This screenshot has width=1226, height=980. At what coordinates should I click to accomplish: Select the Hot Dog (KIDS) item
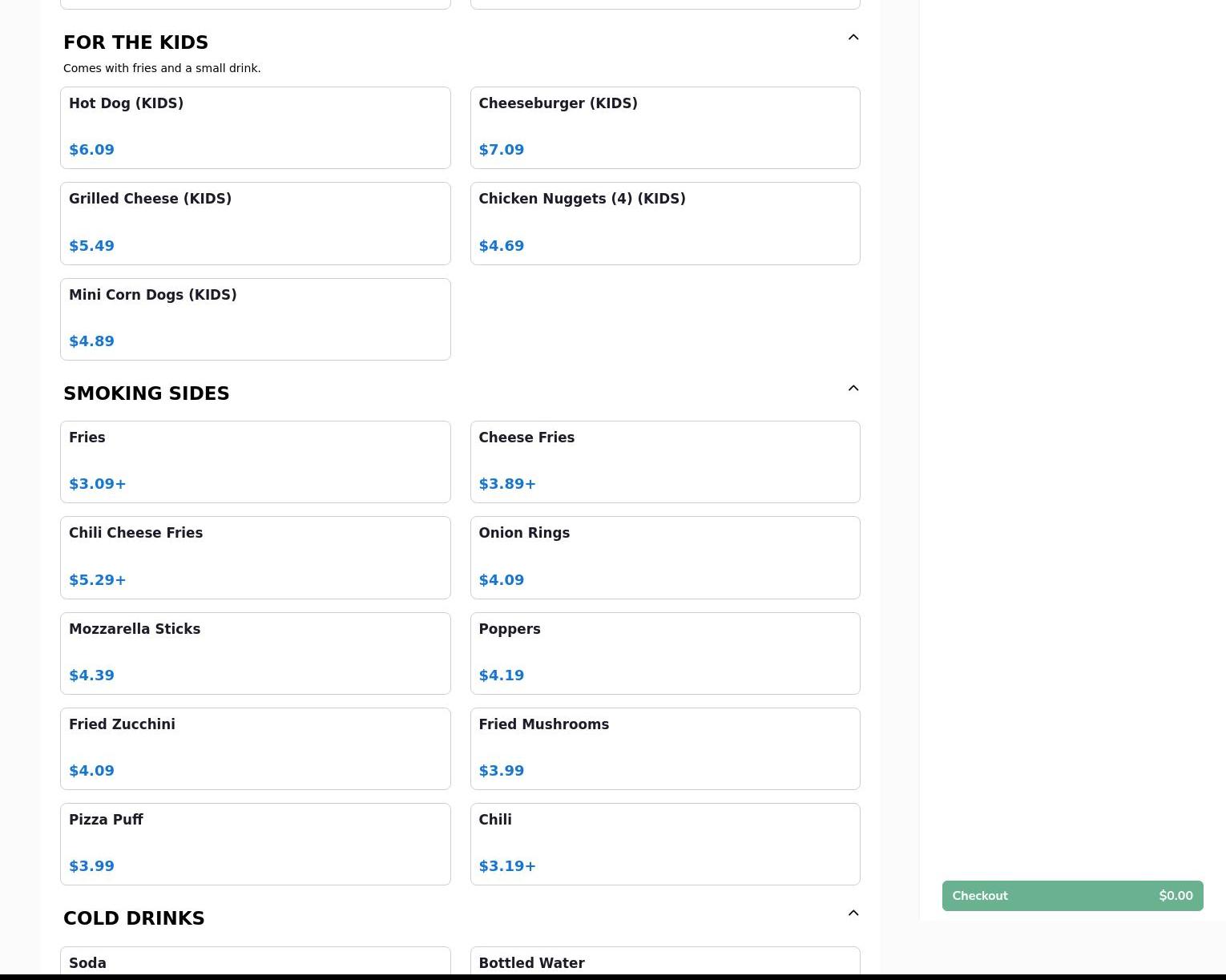click(255, 127)
